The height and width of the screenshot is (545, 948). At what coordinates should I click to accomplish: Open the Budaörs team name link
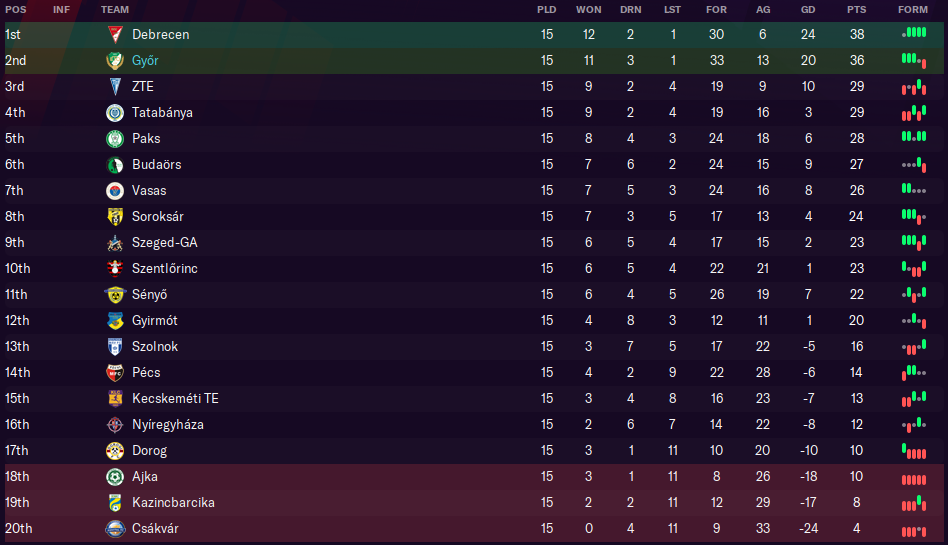click(x=156, y=164)
